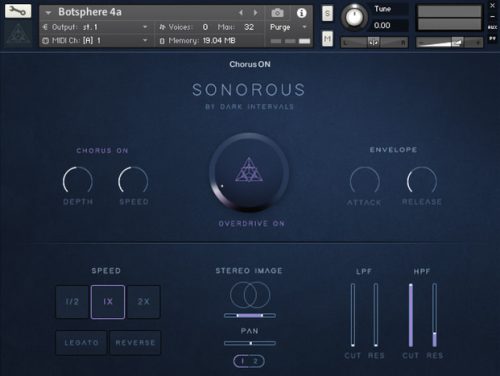The height and width of the screenshot is (376, 500).
Task: Click the Tune value field 0.00
Action: 382,25
